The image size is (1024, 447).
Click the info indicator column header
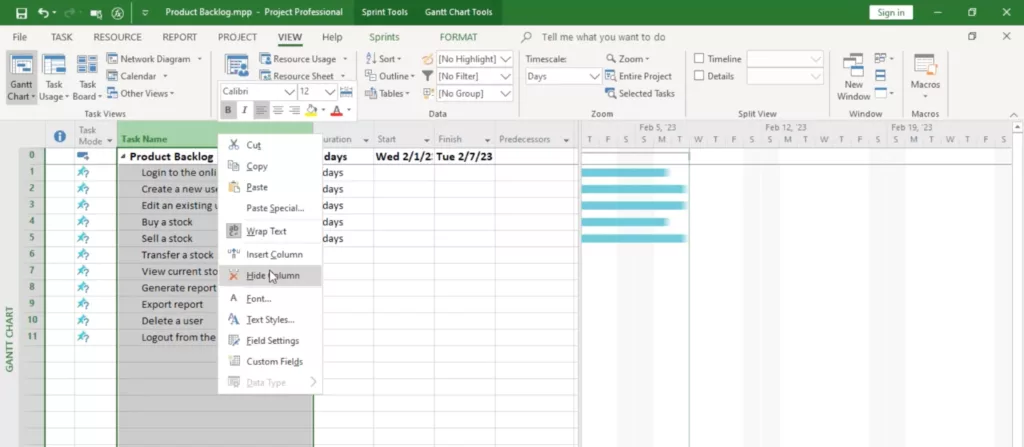click(60, 136)
